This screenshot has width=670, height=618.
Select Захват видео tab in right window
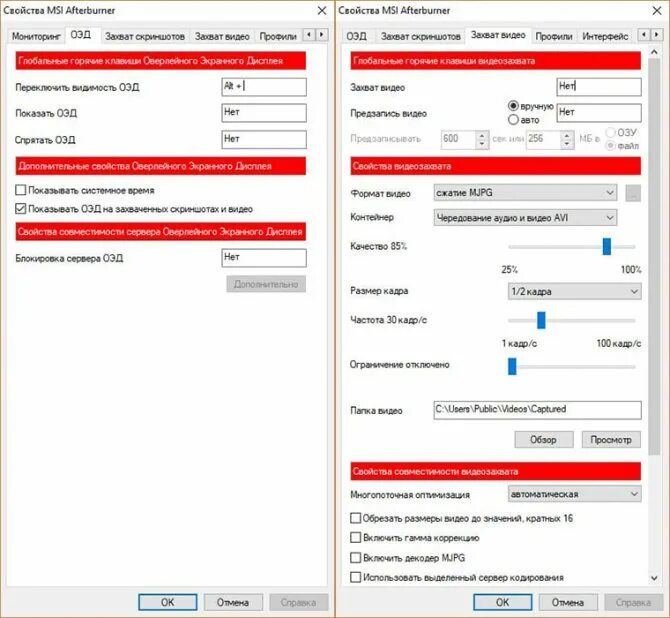[498, 35]
